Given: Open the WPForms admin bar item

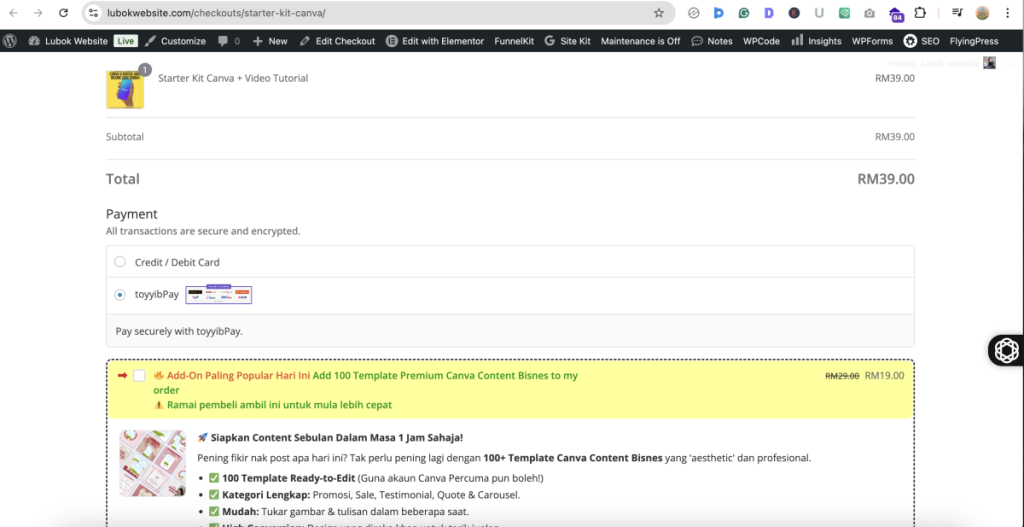Looking at the screenshot, I should 873,41.
